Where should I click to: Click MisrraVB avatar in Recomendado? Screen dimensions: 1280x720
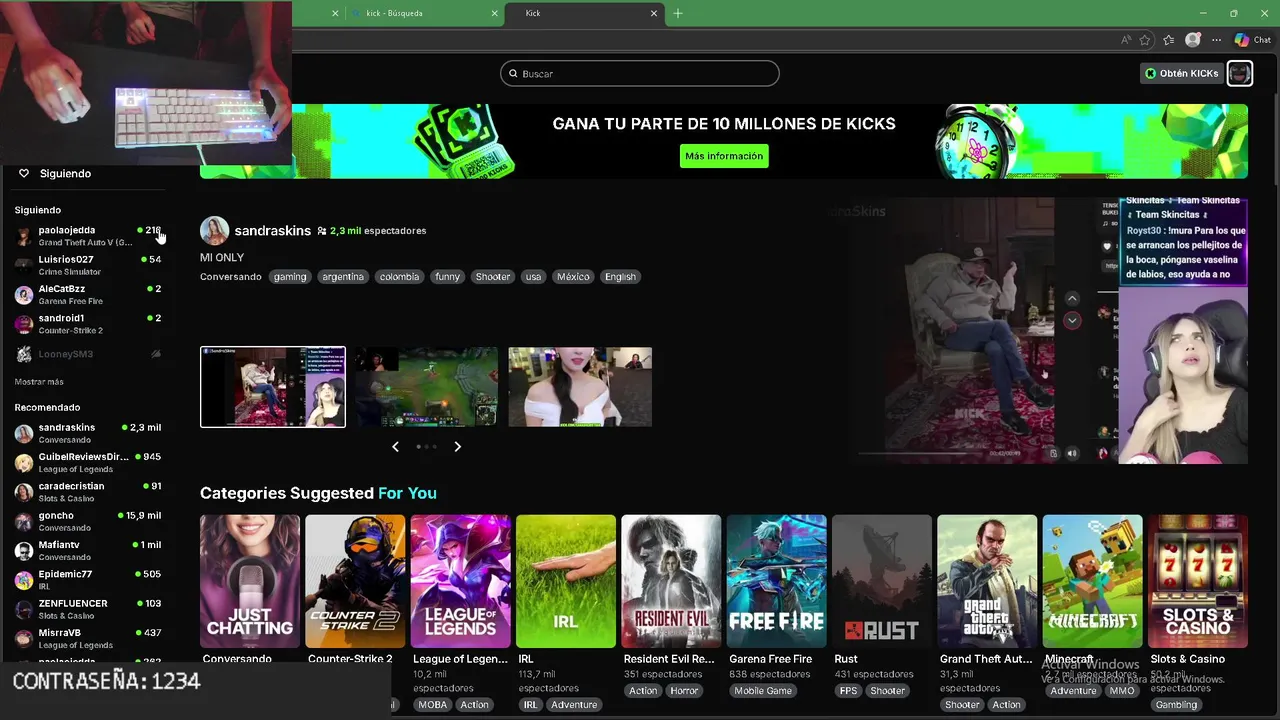point(23,639)
